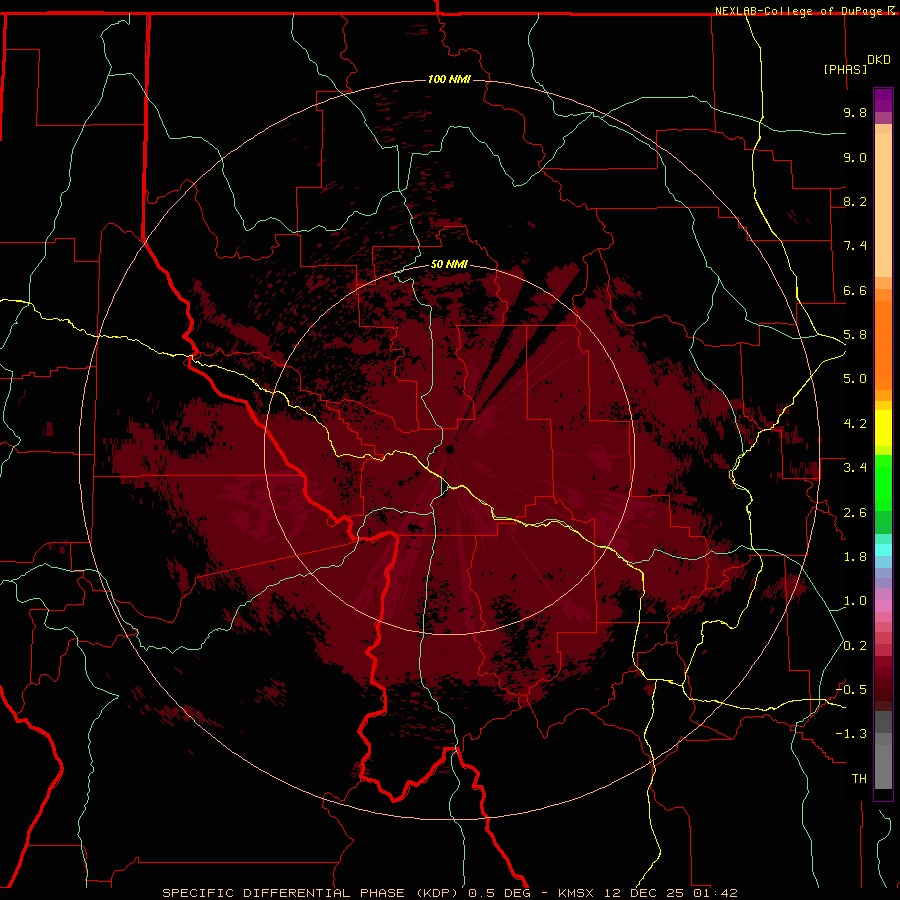Click the 5.8 color scale value
900x900 pixels.
(855, 335)
